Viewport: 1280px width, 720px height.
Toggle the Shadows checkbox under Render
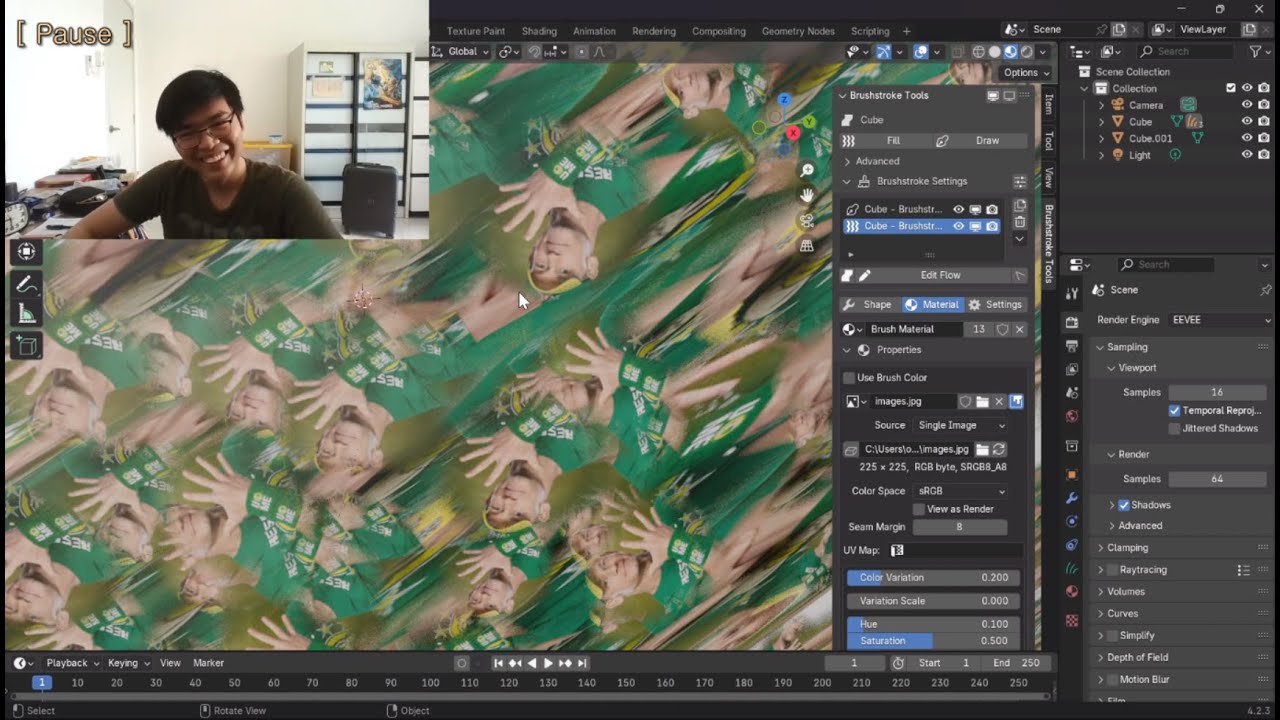1124,505
